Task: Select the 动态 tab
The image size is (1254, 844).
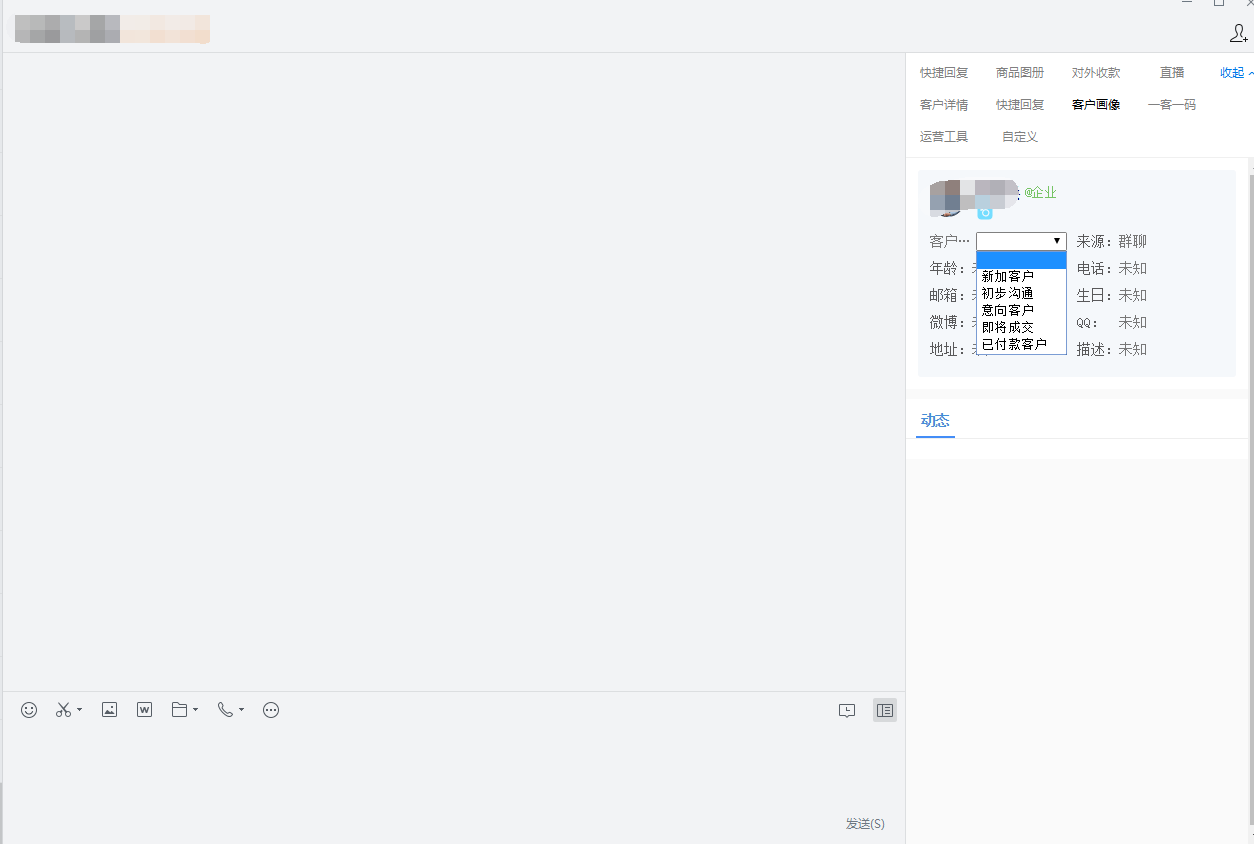Action: click(x=935, y=421)
